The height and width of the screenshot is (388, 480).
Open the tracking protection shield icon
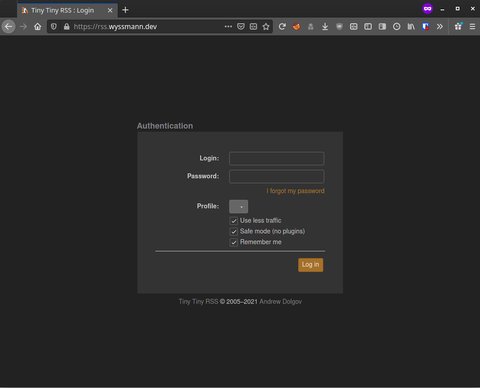(54, 26)
